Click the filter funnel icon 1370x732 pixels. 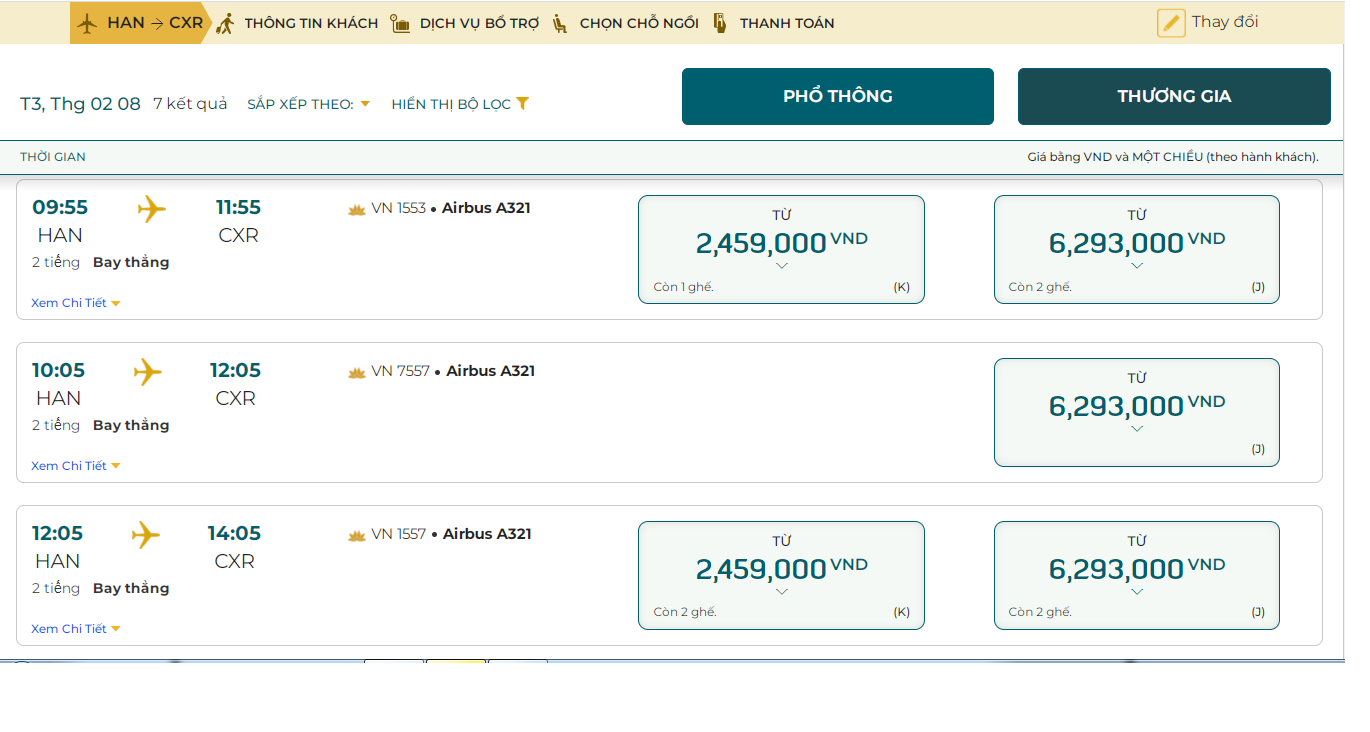522,103
